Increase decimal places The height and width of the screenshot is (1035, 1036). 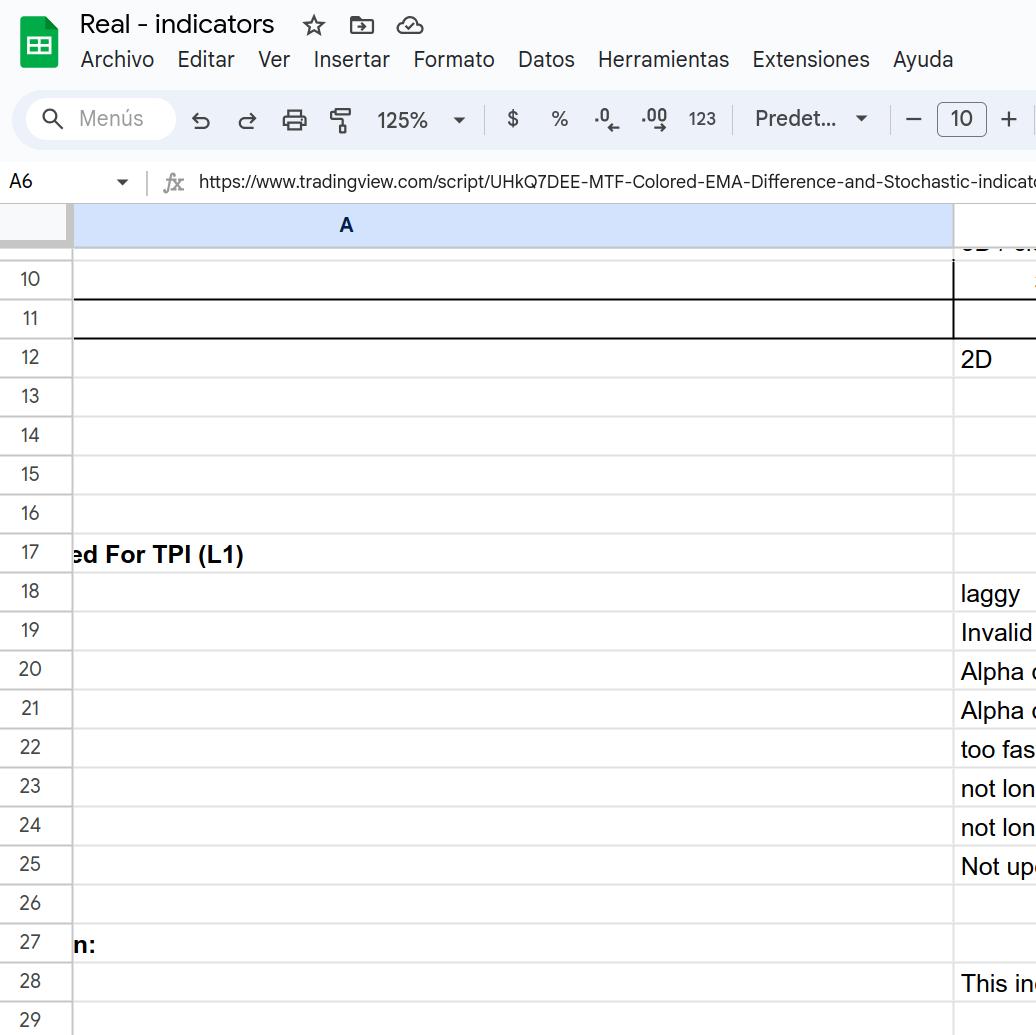[x=654, y=120]
